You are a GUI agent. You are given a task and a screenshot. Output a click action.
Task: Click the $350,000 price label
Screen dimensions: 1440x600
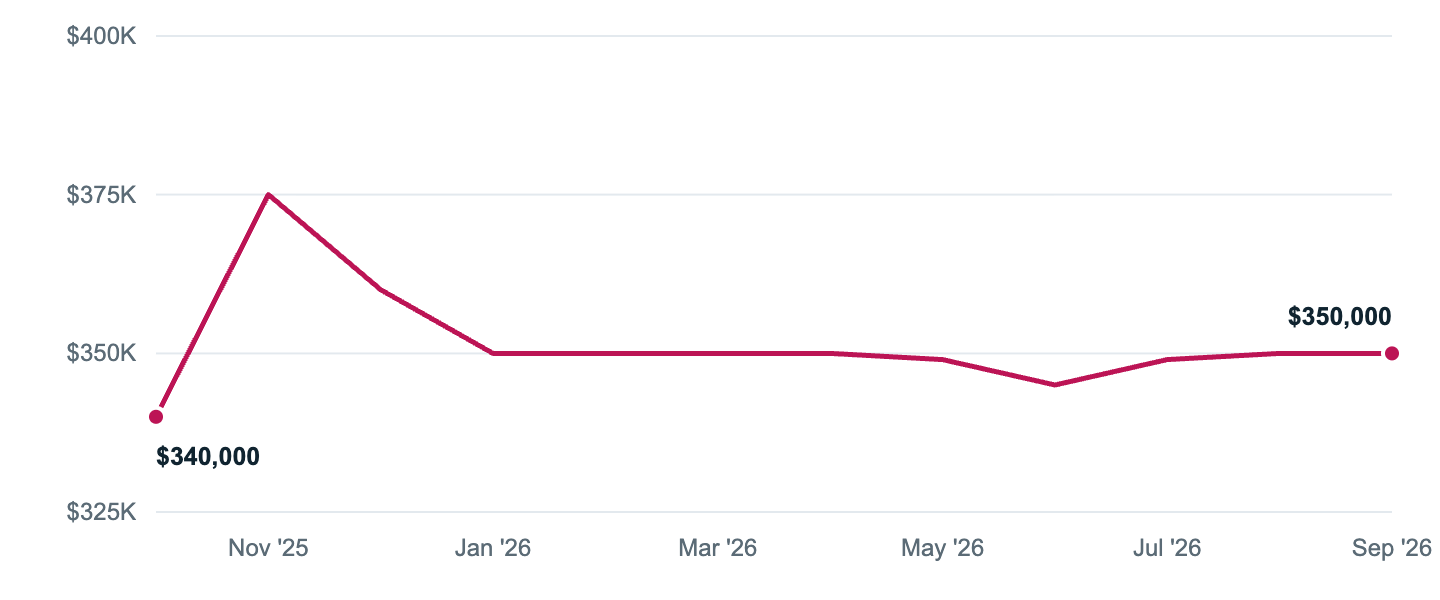point(1339,317)
